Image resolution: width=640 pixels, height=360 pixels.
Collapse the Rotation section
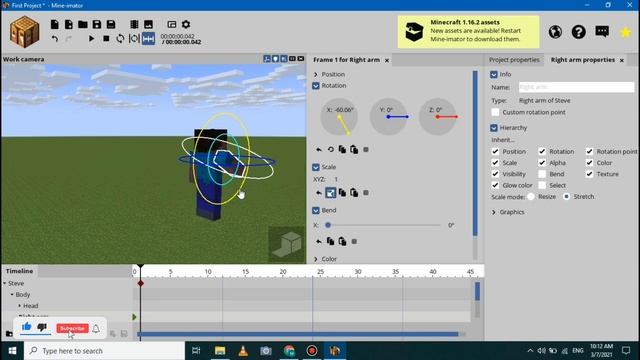(x=316, y=86)
